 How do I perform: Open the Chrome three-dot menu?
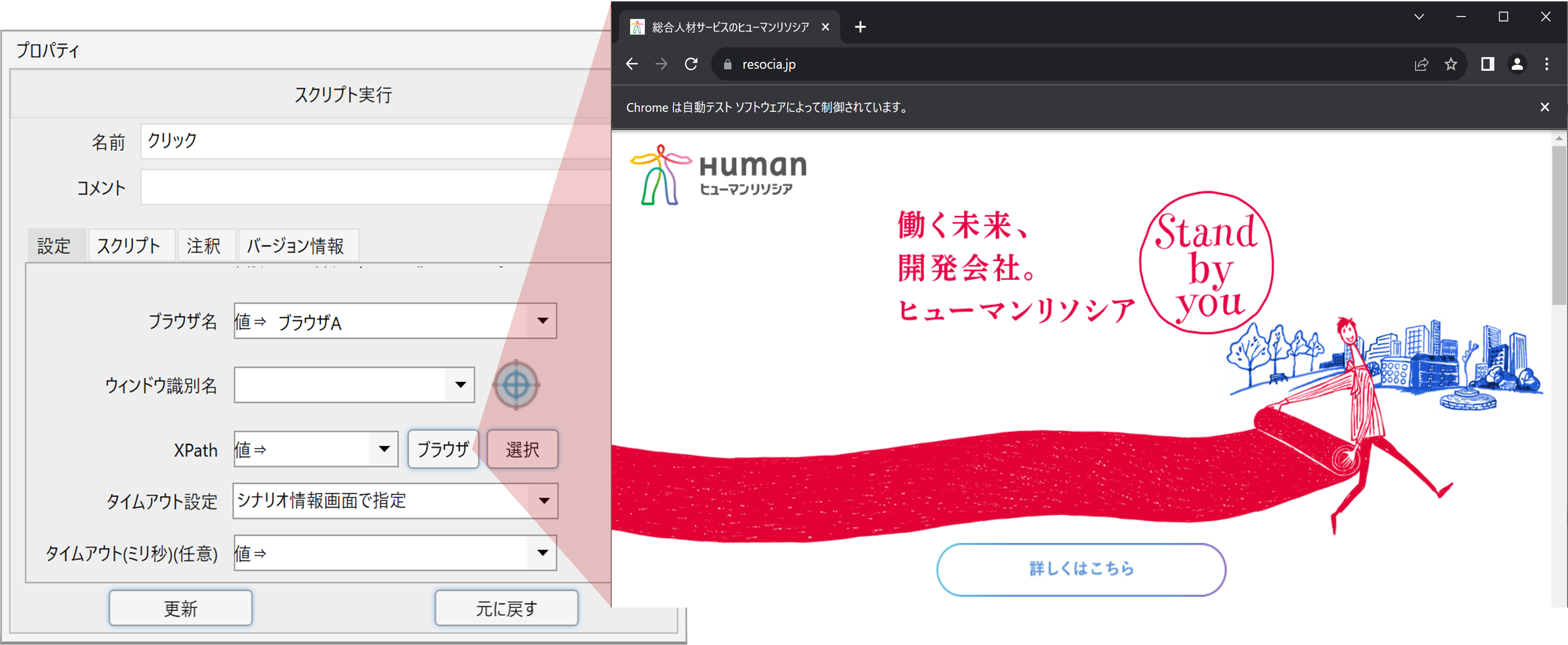(x=1547, y=64)
